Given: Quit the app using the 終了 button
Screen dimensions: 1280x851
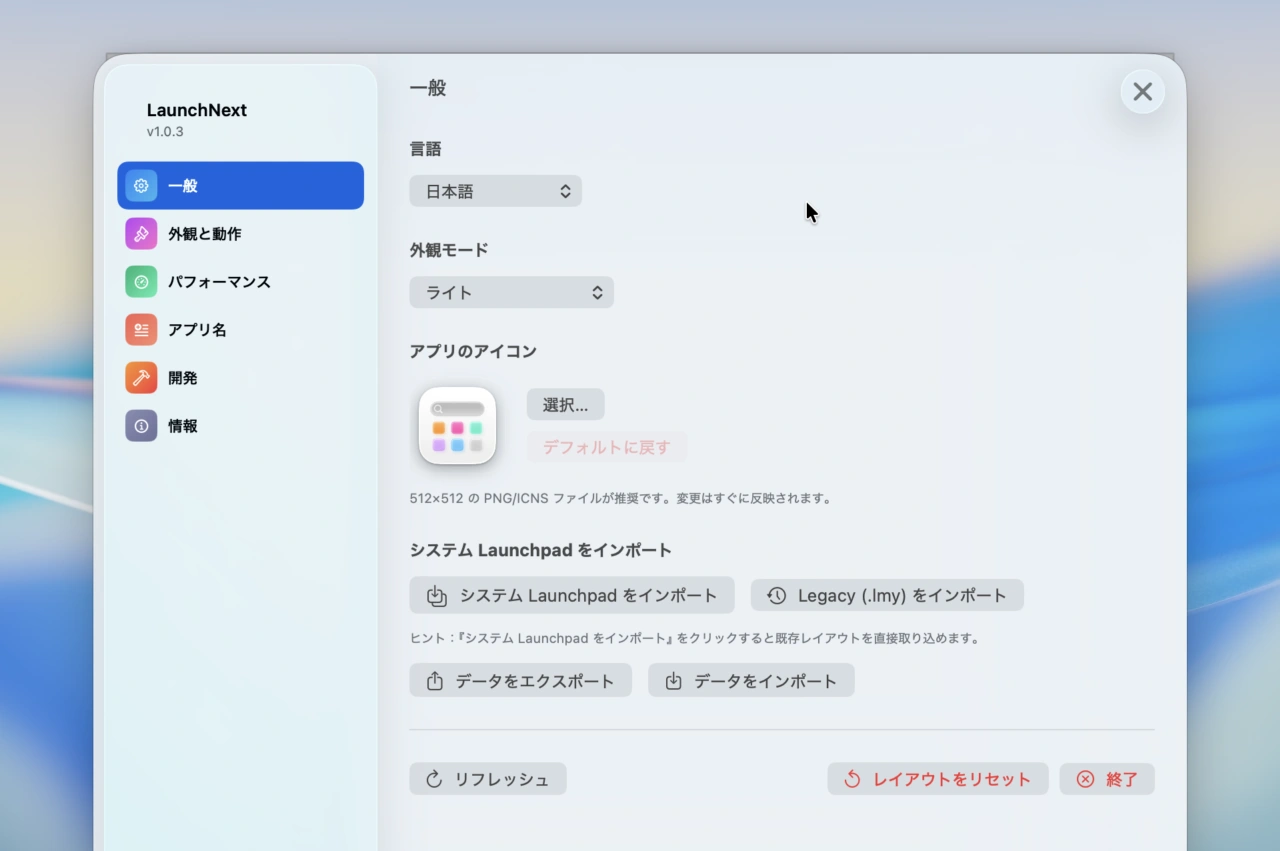Looking at the screenshot, I should [1107, 779].
